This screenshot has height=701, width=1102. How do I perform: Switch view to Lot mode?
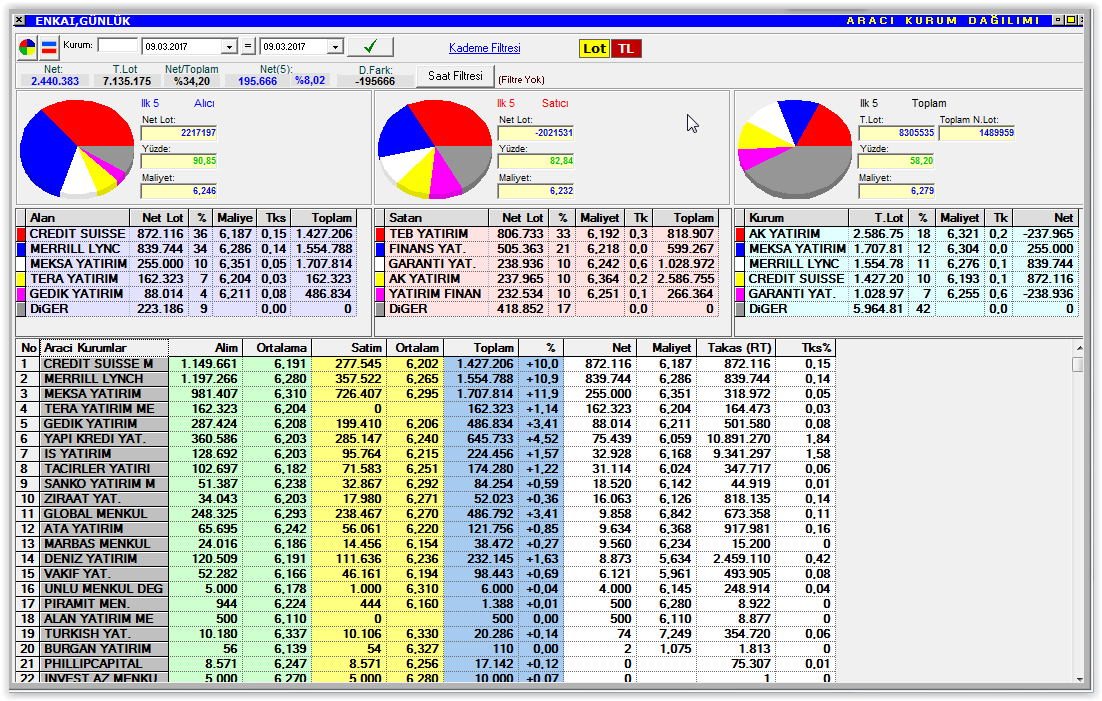tap(594, 49)
